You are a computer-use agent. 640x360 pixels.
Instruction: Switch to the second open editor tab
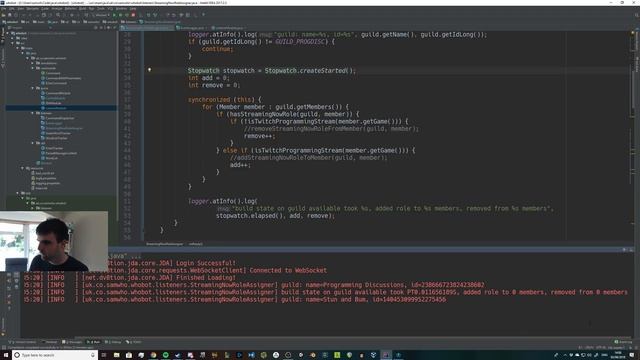click(191, 28)
